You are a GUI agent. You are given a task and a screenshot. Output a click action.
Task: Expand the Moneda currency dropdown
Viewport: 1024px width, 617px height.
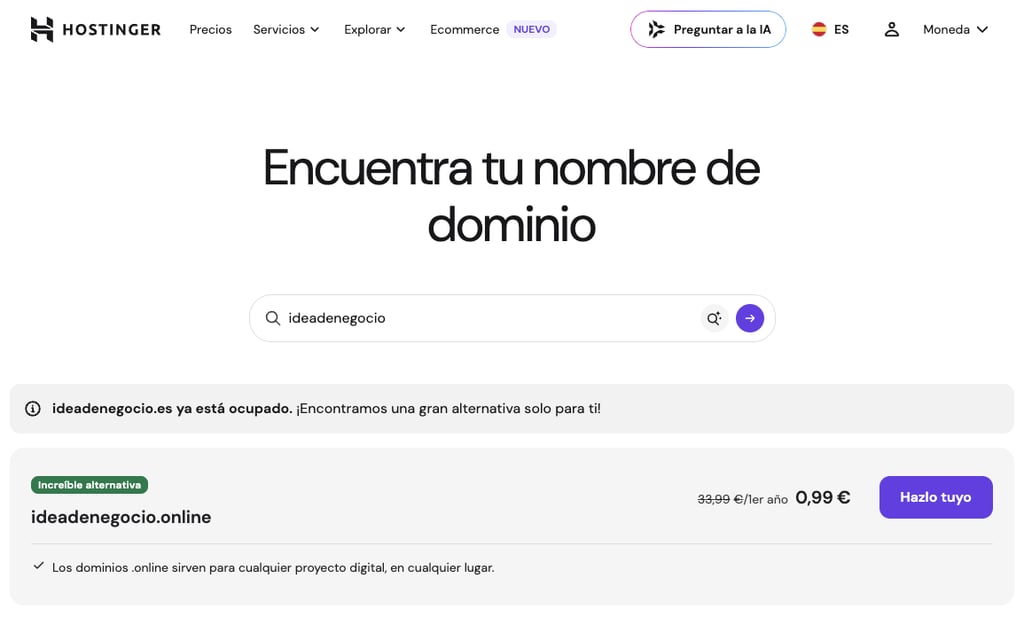pyautogui.click(x=955, y=29)
